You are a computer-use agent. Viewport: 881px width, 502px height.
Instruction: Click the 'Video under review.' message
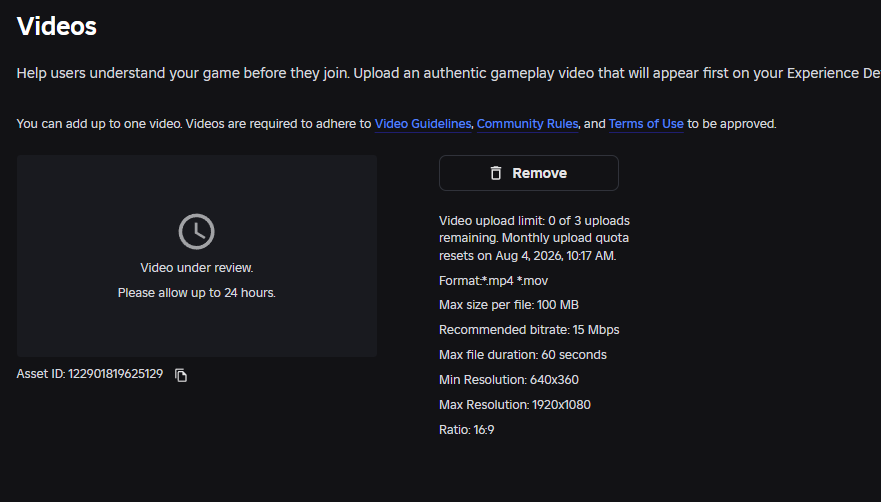tap(197, 268)
